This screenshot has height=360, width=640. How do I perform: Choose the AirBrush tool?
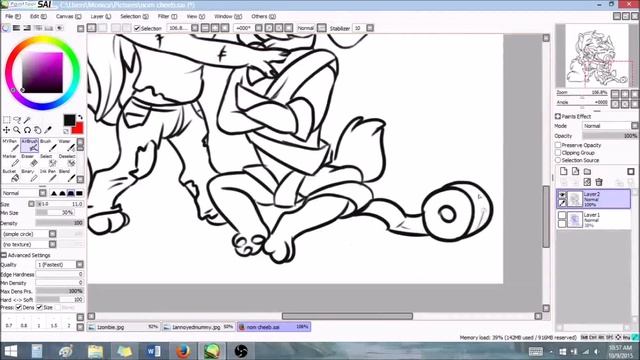click(29, 145)
